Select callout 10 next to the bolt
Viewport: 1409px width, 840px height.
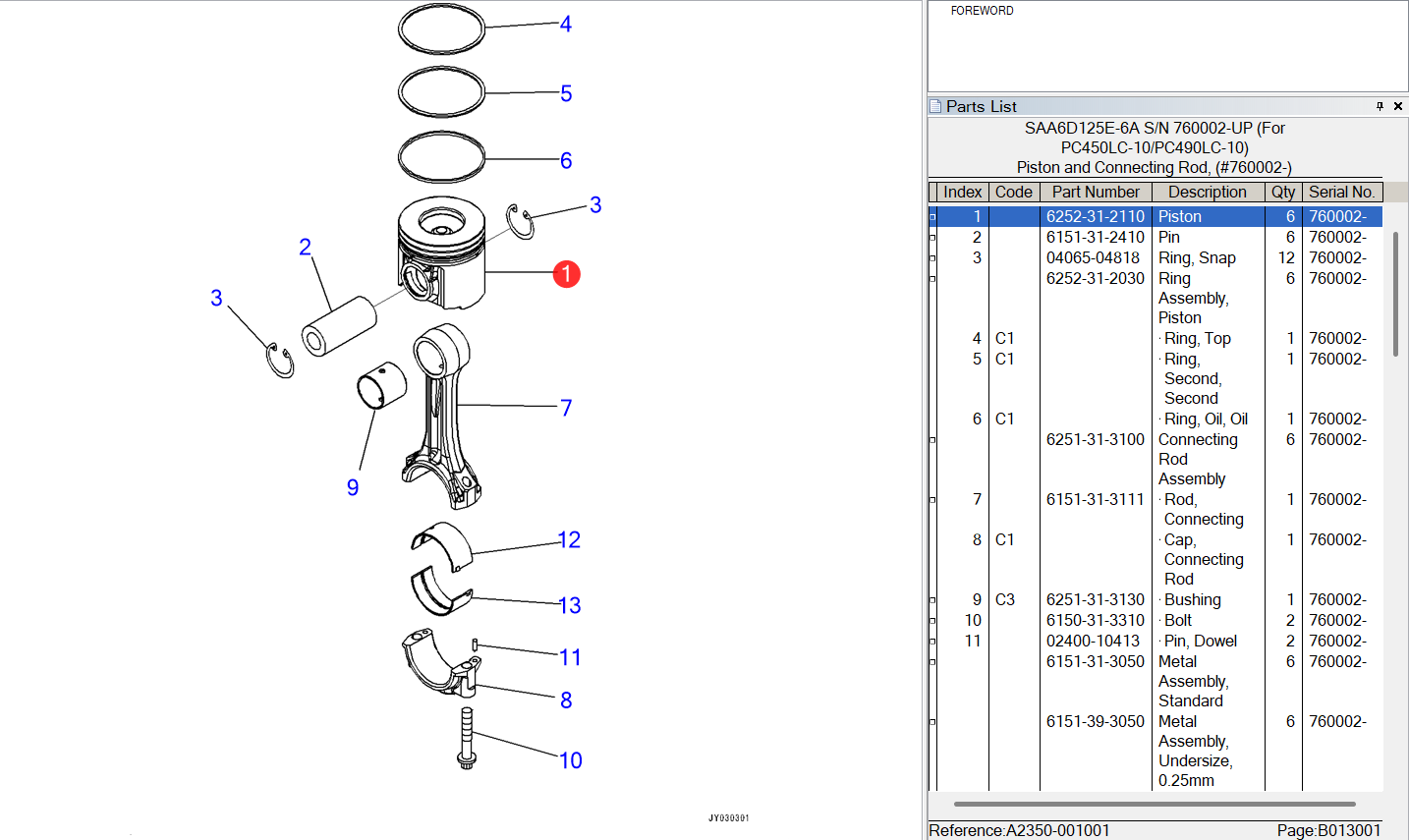click(570, 760)
